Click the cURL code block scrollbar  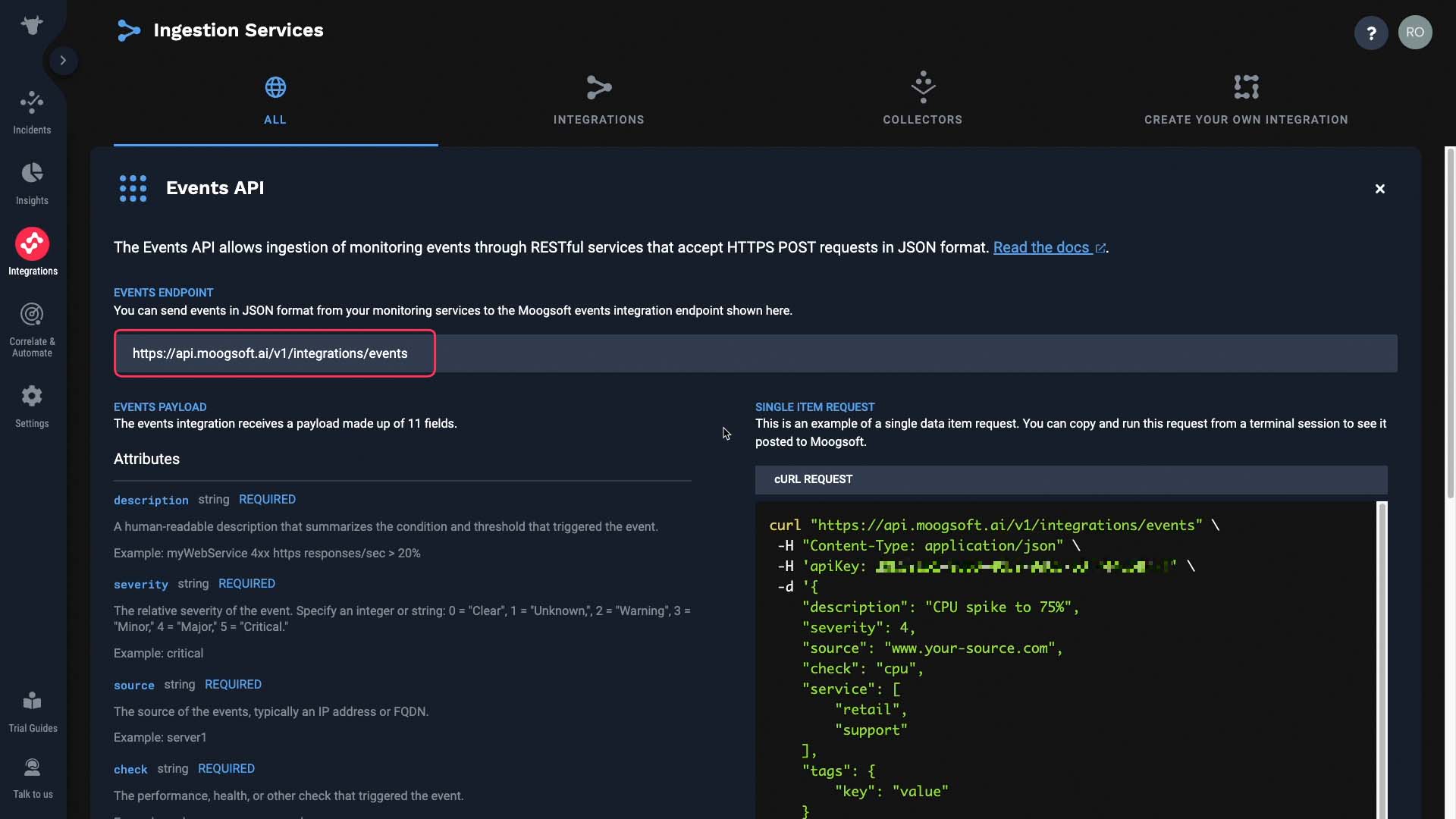1382,660
